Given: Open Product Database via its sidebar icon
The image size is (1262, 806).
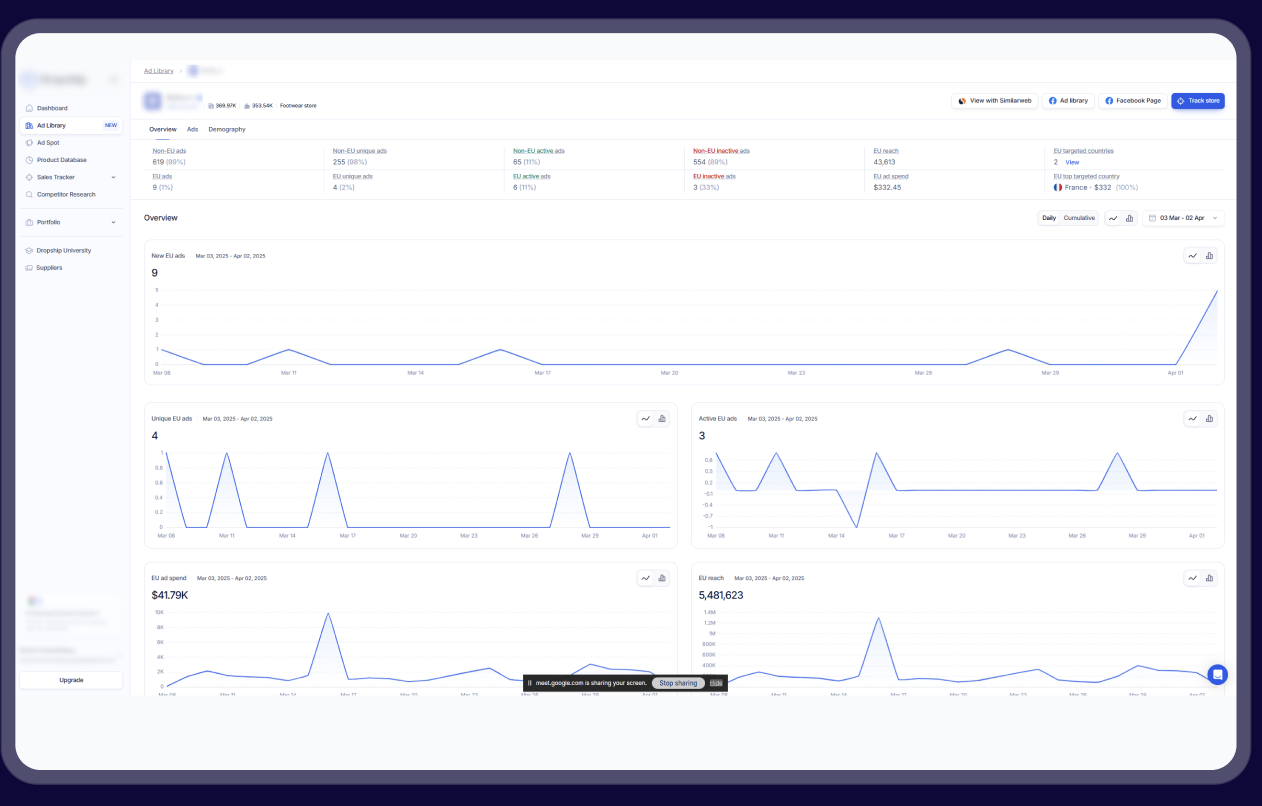Looking at the screenshot, I should click(29, 160).
